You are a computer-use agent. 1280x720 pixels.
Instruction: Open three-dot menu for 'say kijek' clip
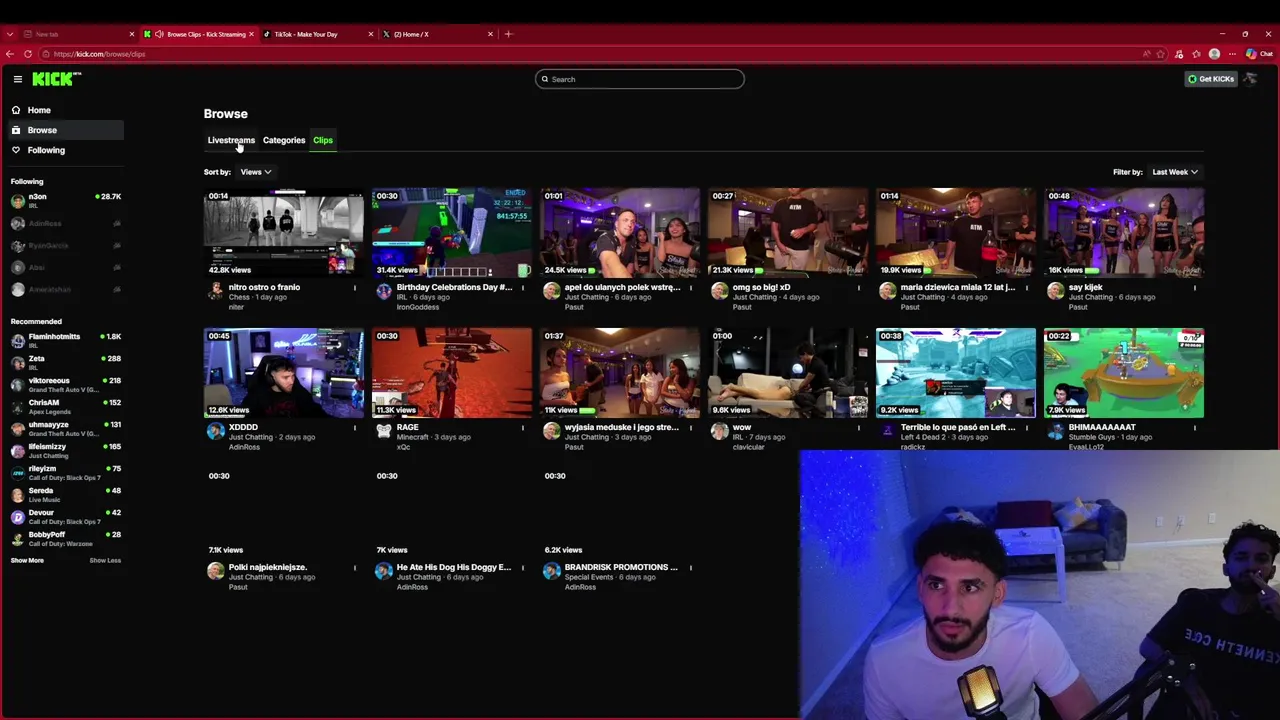tap(1194, 288)
